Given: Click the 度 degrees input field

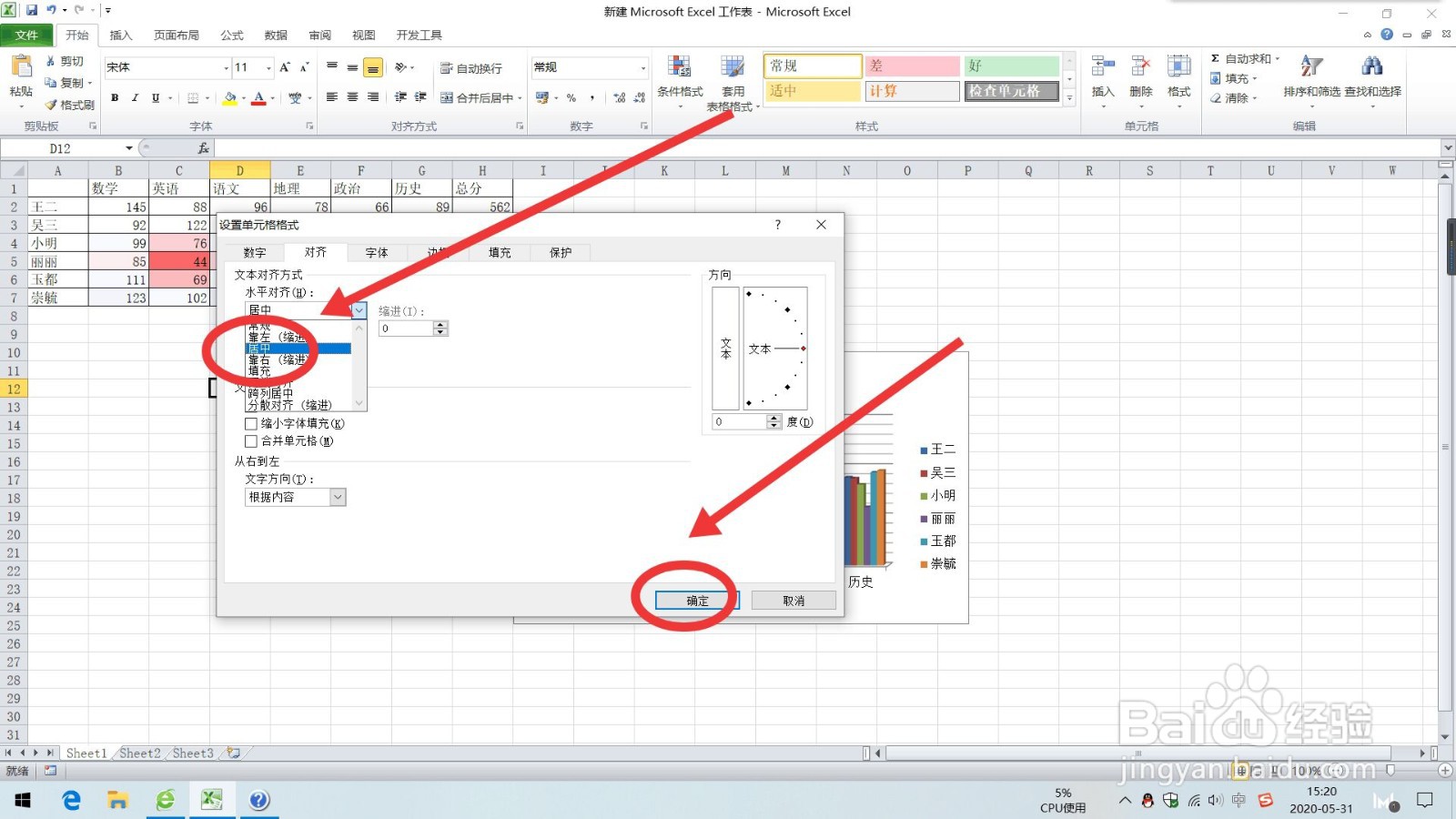Looking at the screenshot, I should pos(740,421).
